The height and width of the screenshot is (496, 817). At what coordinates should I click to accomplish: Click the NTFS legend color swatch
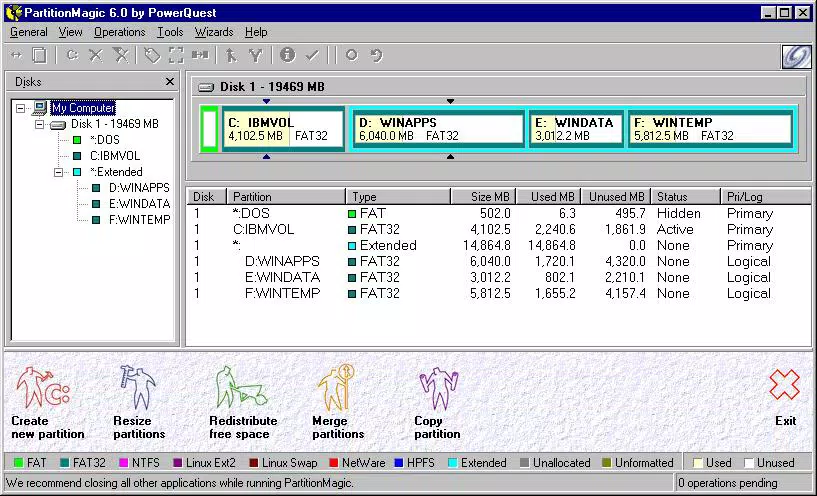coord(123,463)
